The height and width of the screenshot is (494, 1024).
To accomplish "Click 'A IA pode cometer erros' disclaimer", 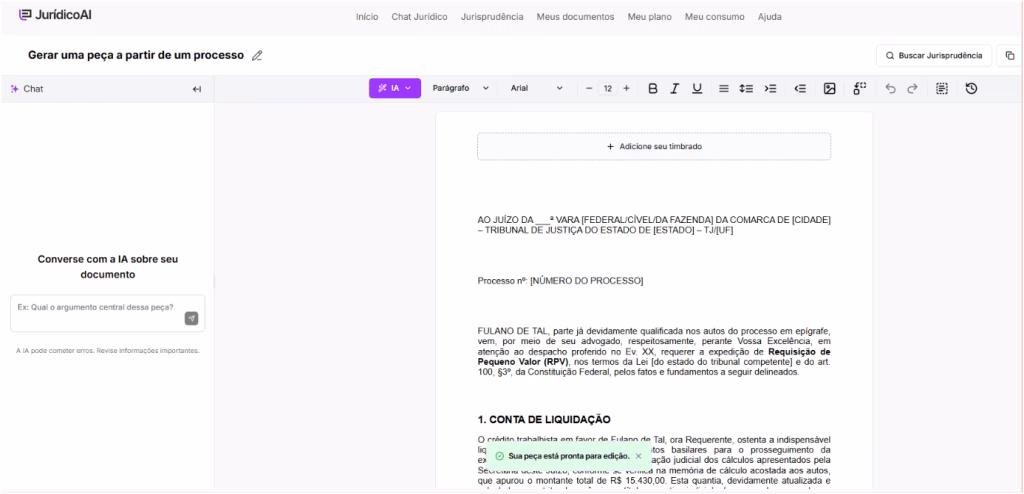I will point(108,351).
